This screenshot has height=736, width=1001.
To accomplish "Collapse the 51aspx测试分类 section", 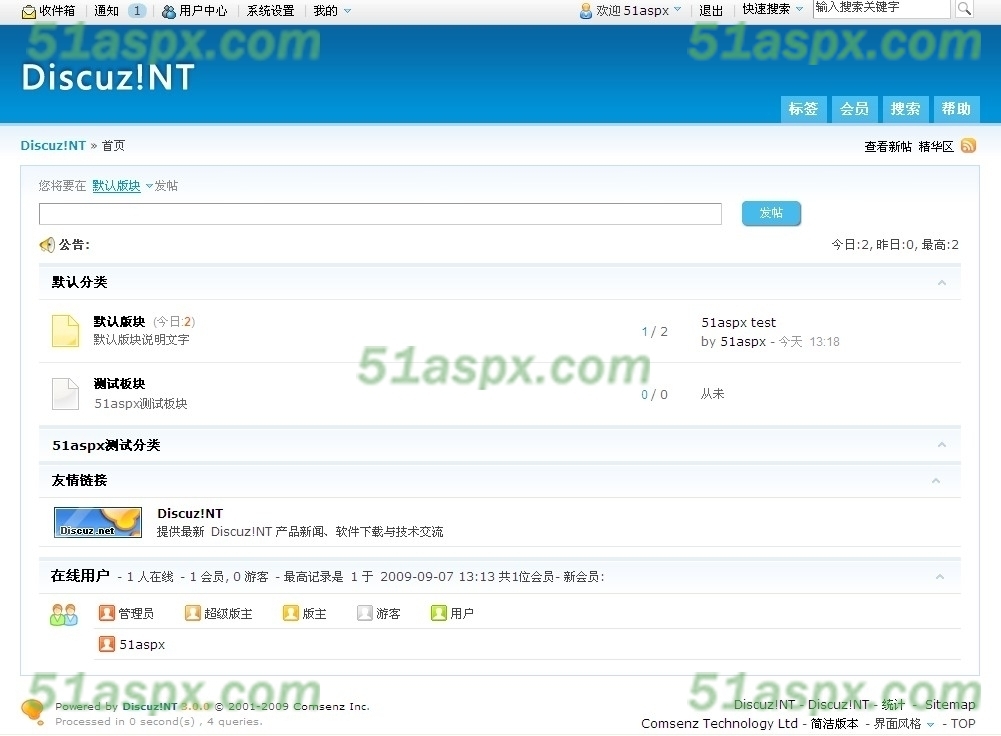I will pyautogui.click(x=942, y=444).
